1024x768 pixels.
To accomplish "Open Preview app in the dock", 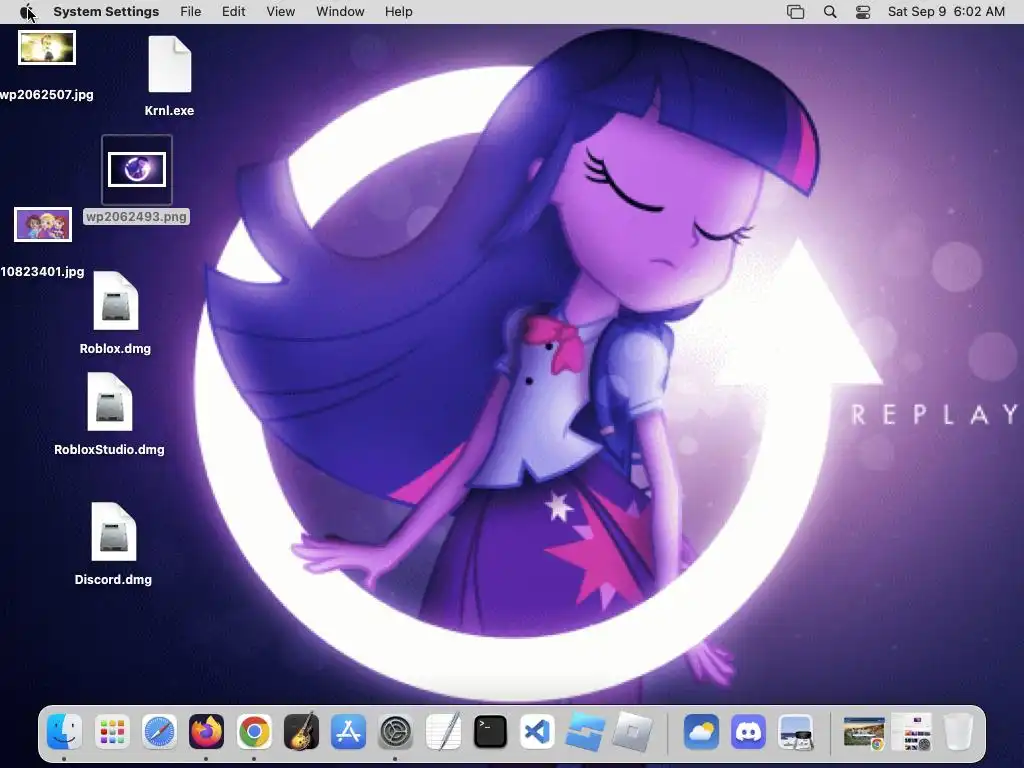I will tap(795, 731).
